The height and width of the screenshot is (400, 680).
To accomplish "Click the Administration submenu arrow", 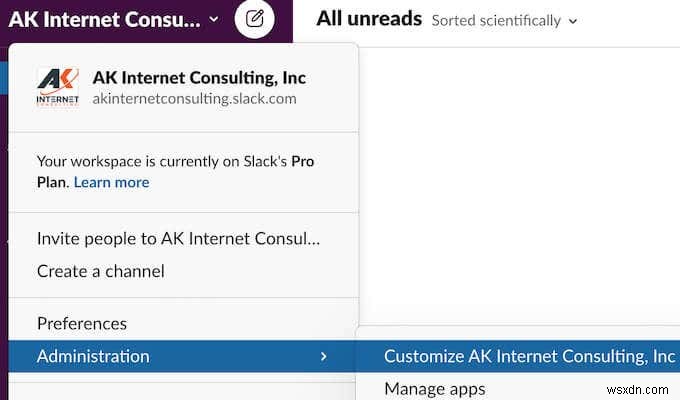I will [x=322, y=356].
